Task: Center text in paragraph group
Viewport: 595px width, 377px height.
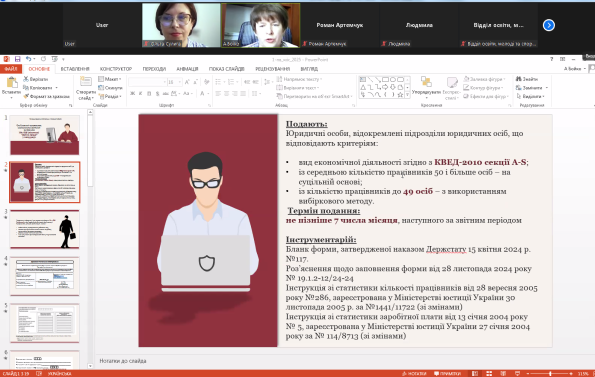Action: pos(227,93)
